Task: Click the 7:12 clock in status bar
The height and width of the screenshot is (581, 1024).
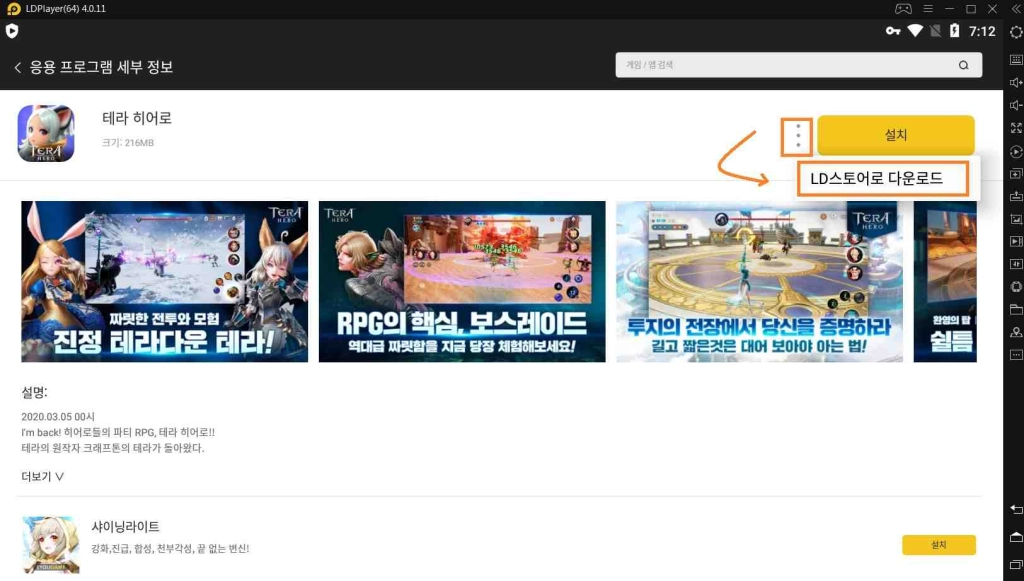Action: (x=982, y=31)
